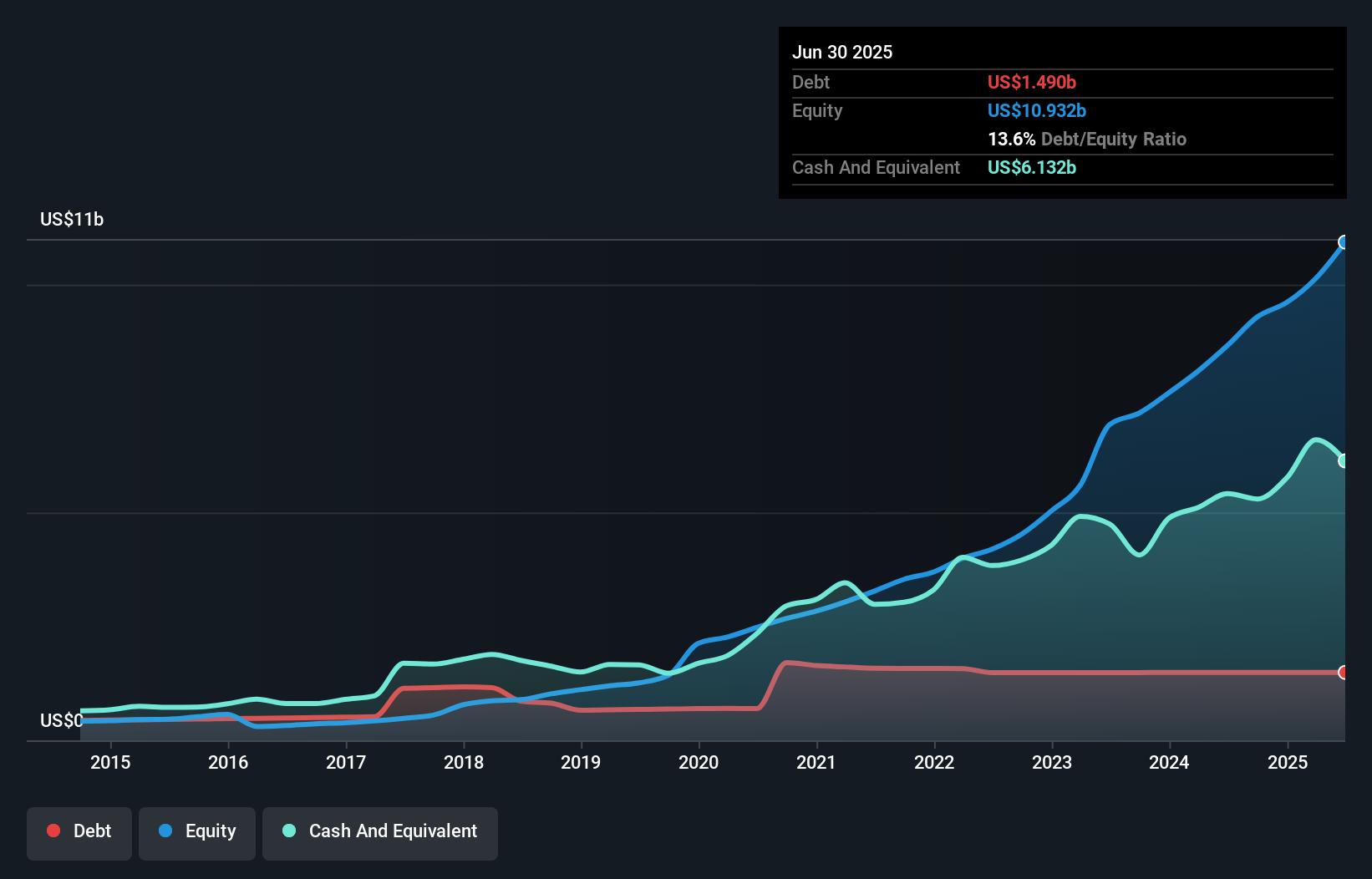Click the 2018 x-axis year label
The width and height of the screenshot is (1372, 879).
click(464, 762)
